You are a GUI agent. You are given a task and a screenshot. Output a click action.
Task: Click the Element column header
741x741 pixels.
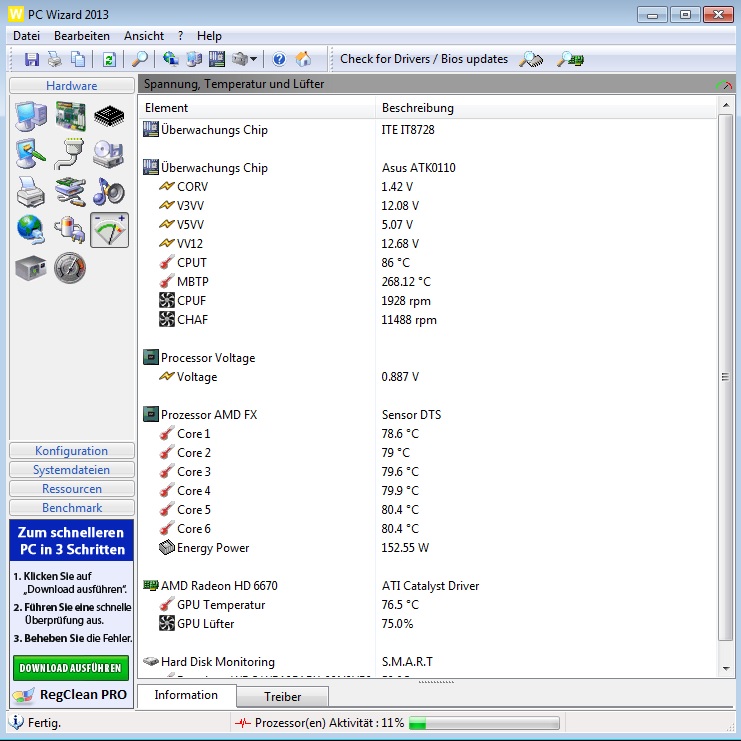[x=257, y=108]
